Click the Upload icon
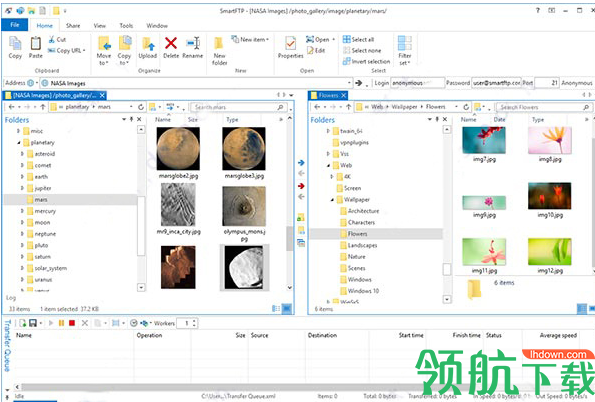Viewport: 595px width, 402px height. (148, 47)
